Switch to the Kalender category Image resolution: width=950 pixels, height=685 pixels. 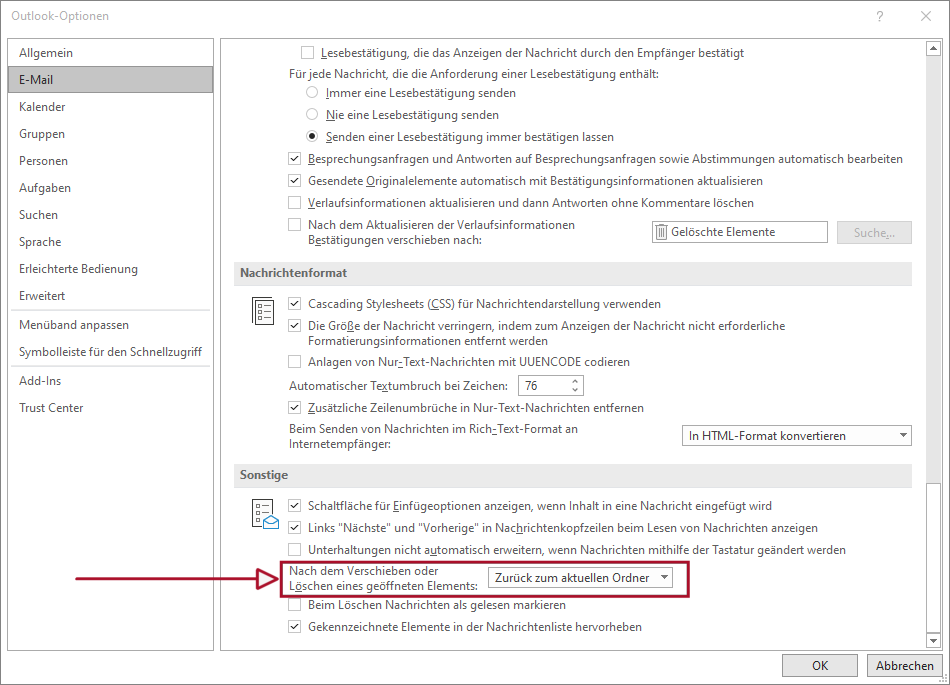(x=45, y=106)
